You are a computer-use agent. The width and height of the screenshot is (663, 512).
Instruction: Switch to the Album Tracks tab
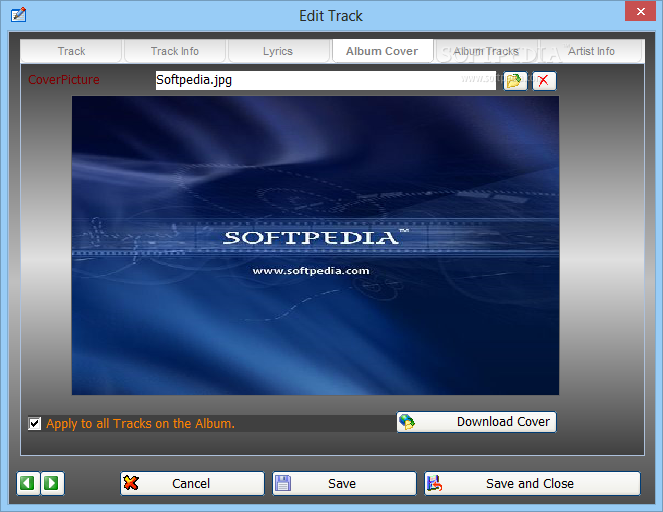pyautogui.click(x=486, y=51)
